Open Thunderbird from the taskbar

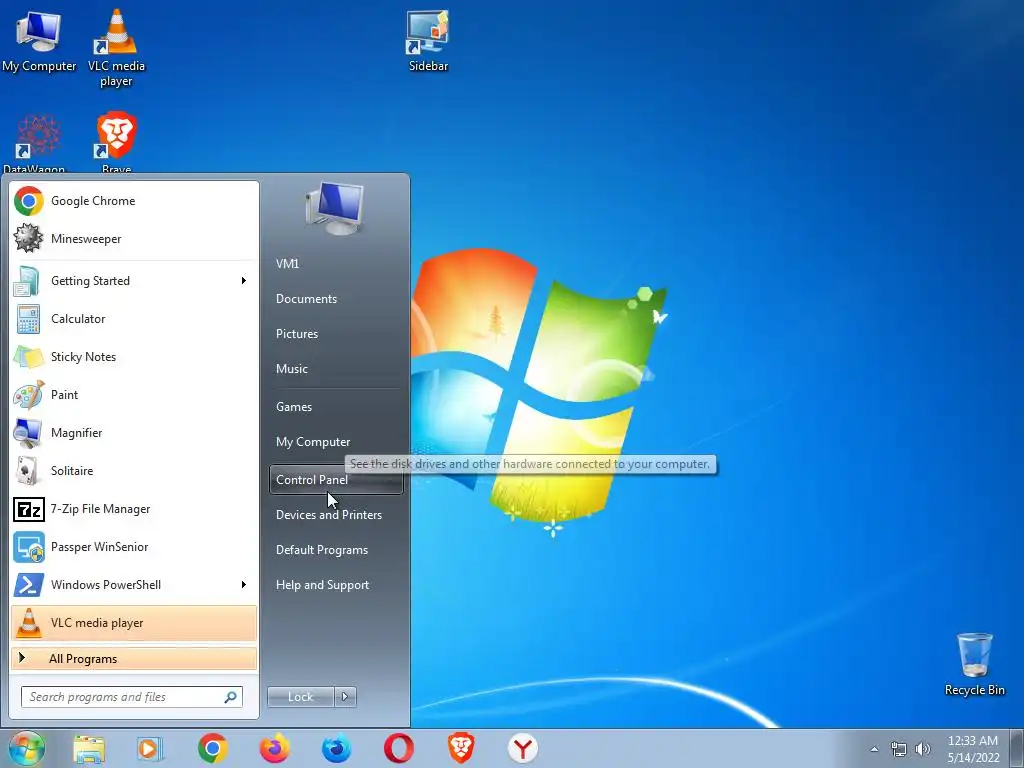pyautogui.click(x=336, y=748)
